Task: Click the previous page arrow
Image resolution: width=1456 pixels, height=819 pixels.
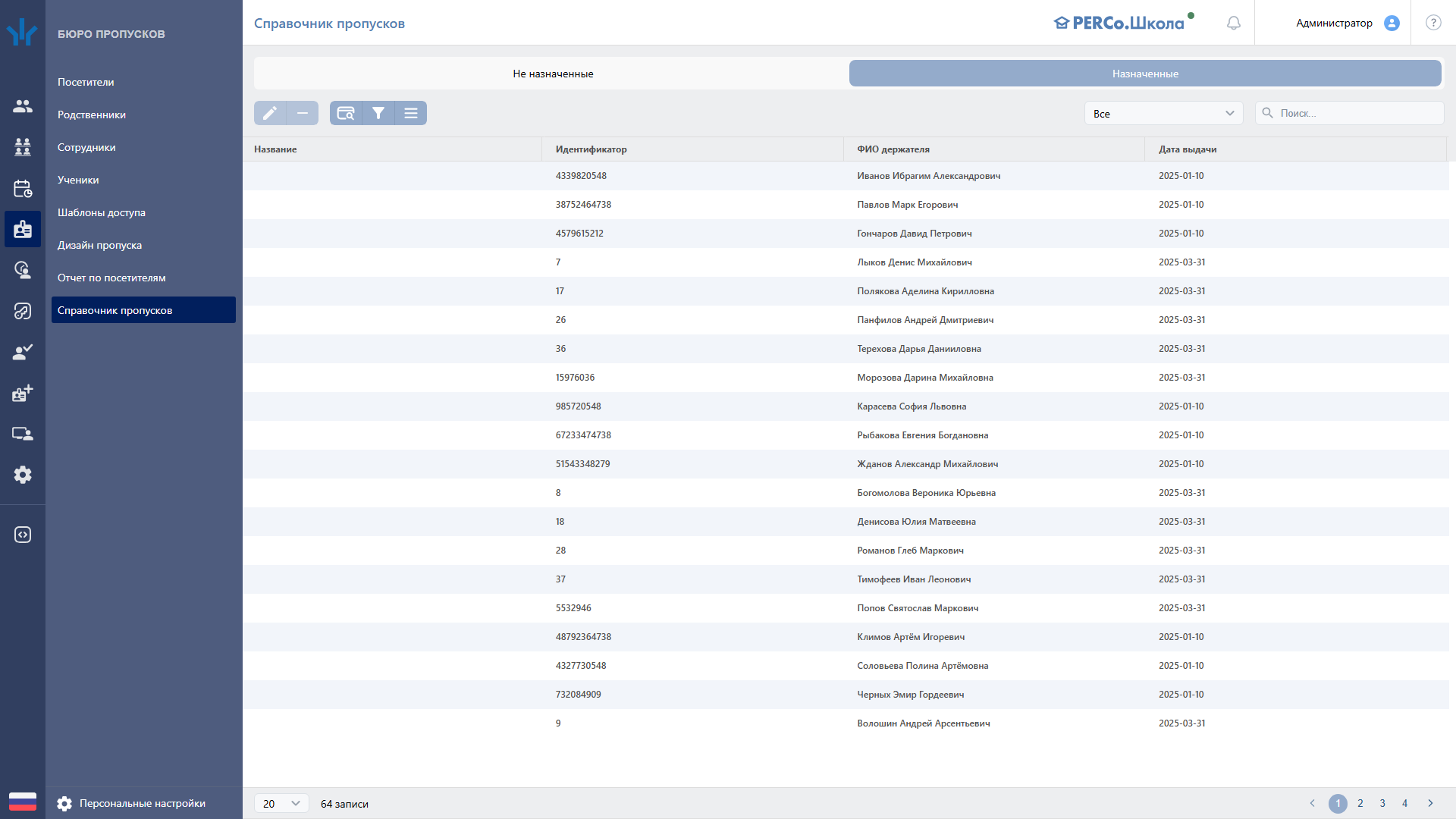Action: pyautogui.click(x=1312, y=803)
